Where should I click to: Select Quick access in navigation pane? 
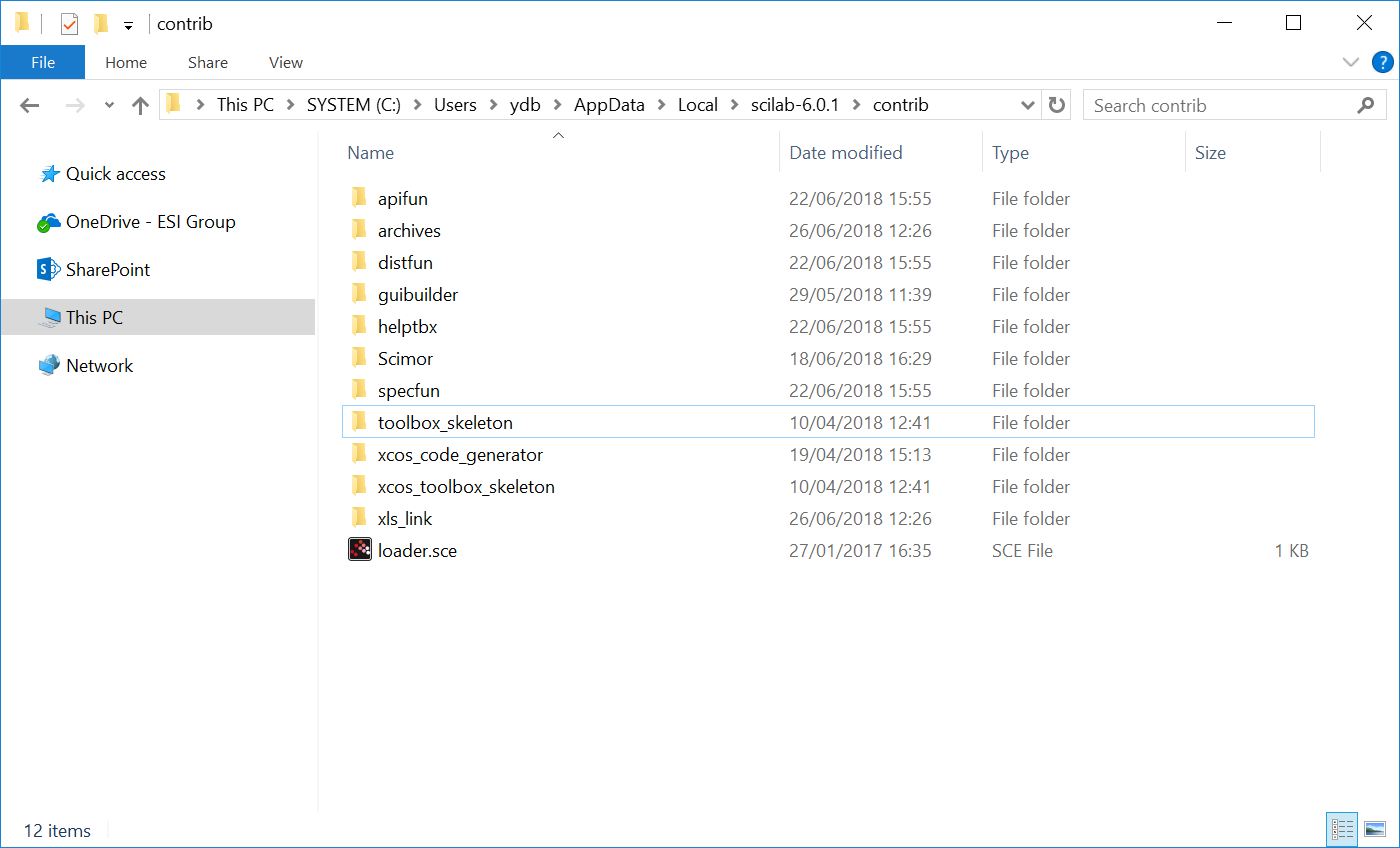pyautogui.click(x=116, y=174)
